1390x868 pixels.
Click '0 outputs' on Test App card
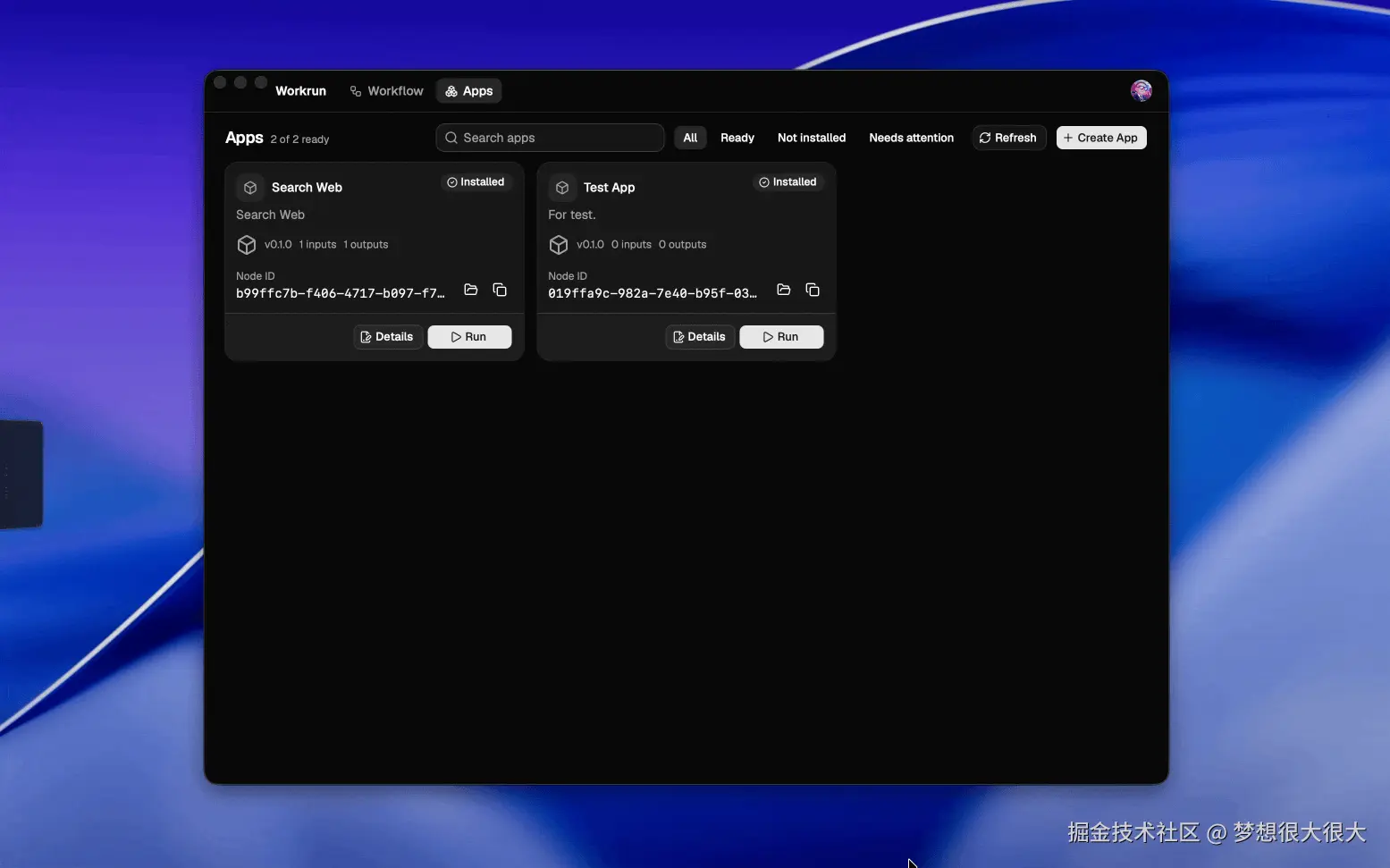tap(682, 245)
